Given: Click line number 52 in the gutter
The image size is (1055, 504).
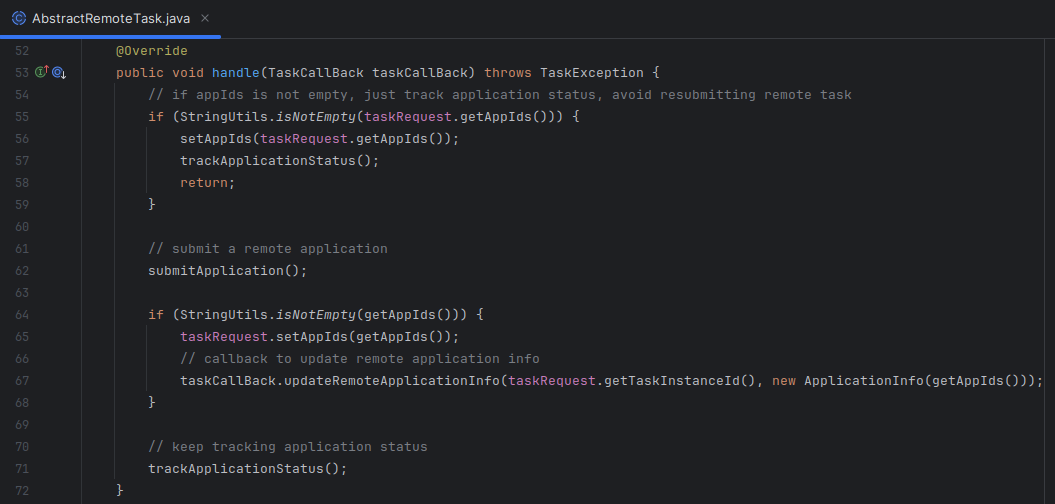Looking at the screenshot, I should [22, 51].
